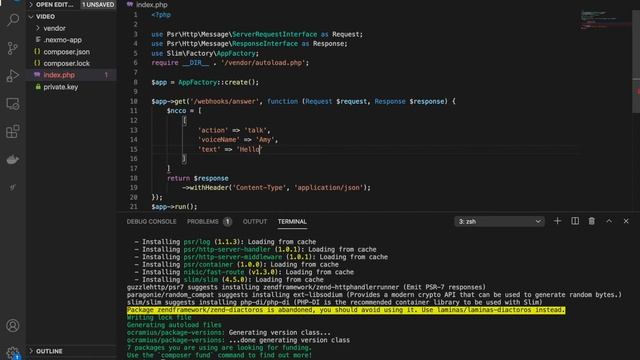
Task: Open the Accounts menu icon
Action: (x=13, y=326)
